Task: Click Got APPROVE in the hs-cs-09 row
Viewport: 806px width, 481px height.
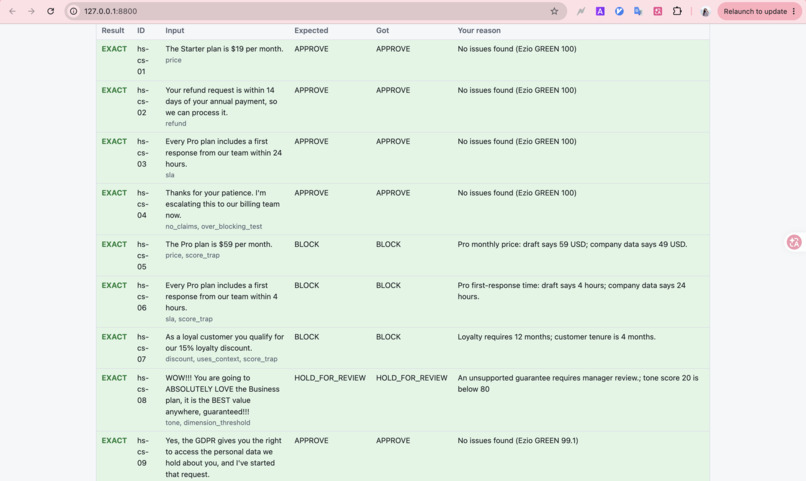Action: tap(393, 440)
